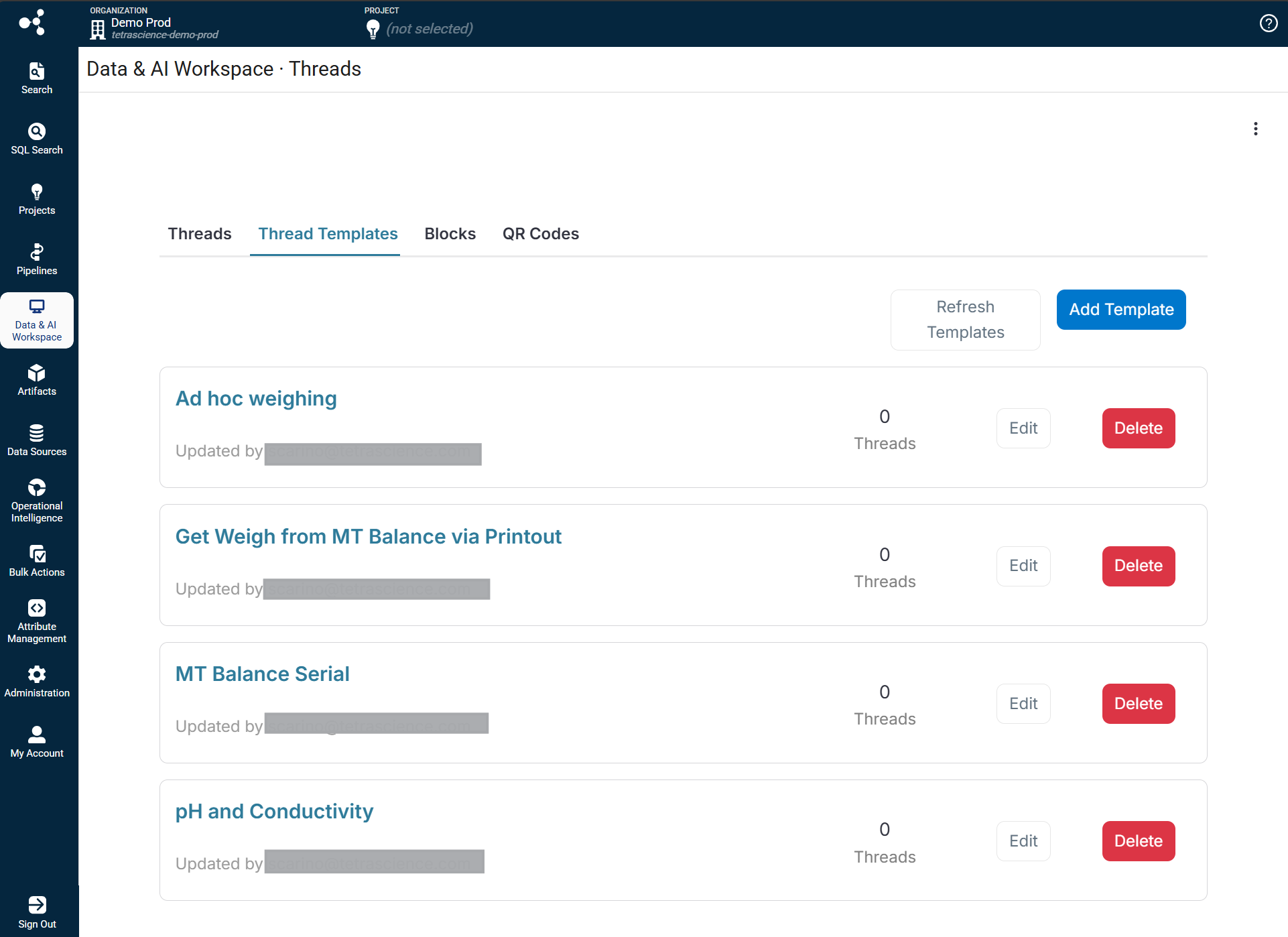
Task: Open the three-dot options menu
Action: [1255, 129]
